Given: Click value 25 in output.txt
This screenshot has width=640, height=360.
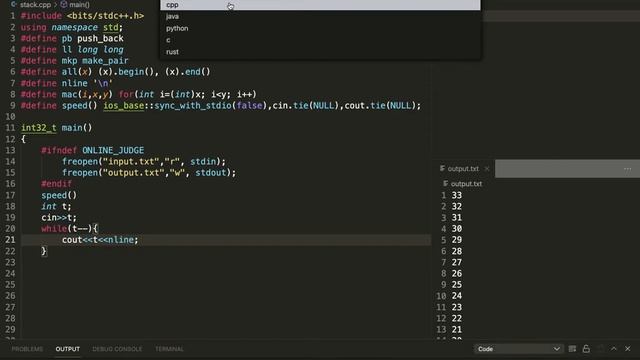Looking at the screenshot, I should point(457,284).
